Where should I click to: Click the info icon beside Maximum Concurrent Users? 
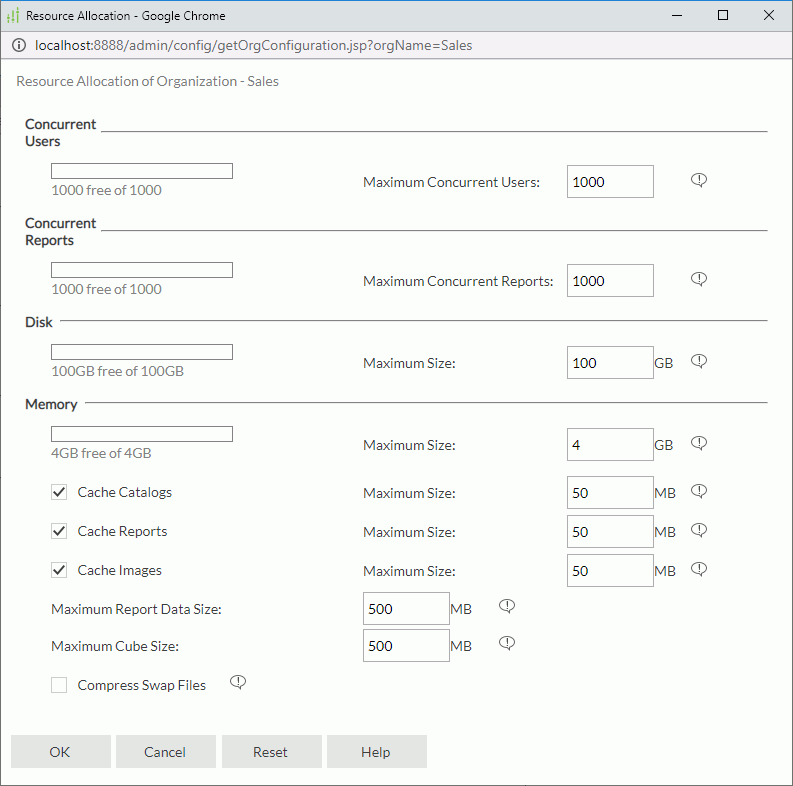699,180
